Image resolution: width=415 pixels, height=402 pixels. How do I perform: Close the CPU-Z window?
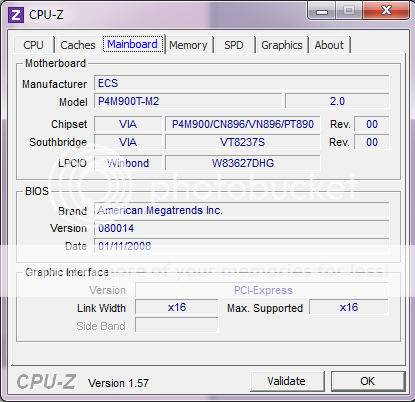click(x=386, y=11)
